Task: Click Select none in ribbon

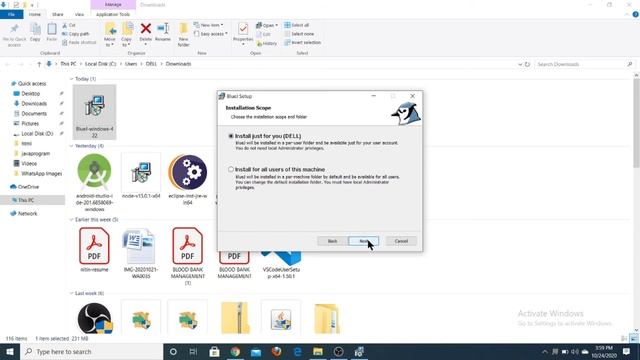Action: click(x=299, y=34)
